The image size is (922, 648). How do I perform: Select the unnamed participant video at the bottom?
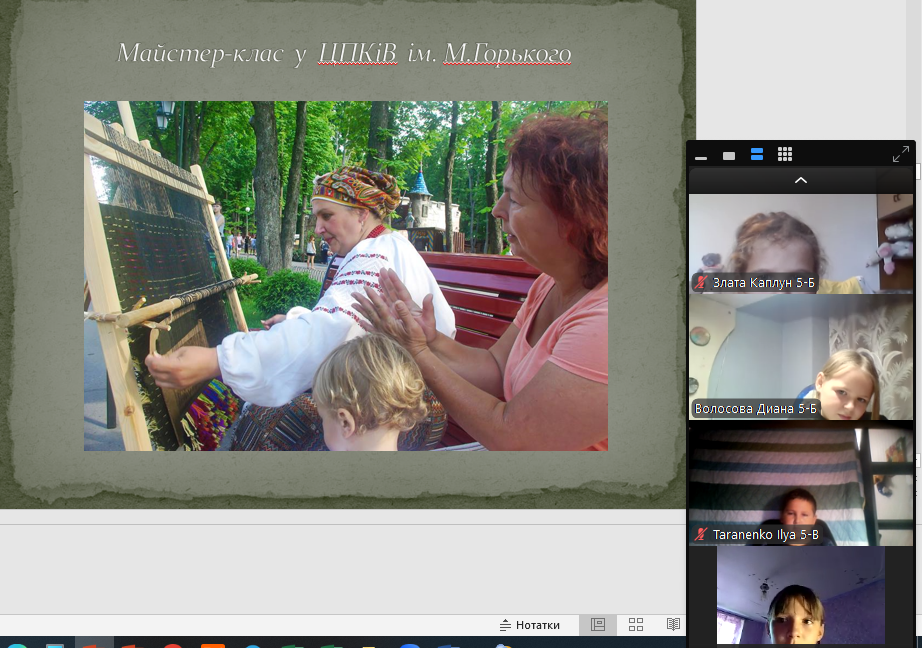coord(800,595)
